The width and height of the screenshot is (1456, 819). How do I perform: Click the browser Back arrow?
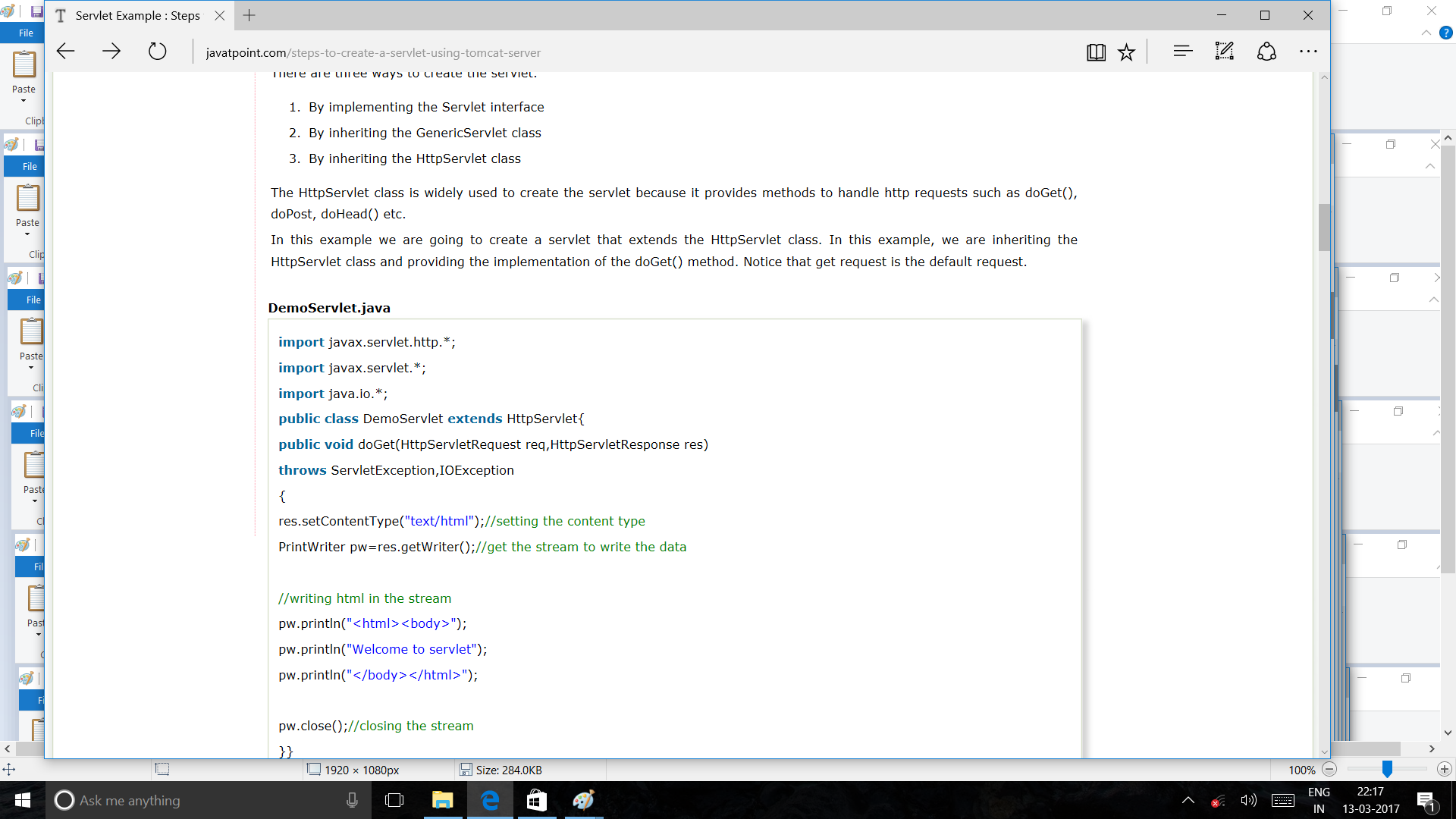(66, 52)
